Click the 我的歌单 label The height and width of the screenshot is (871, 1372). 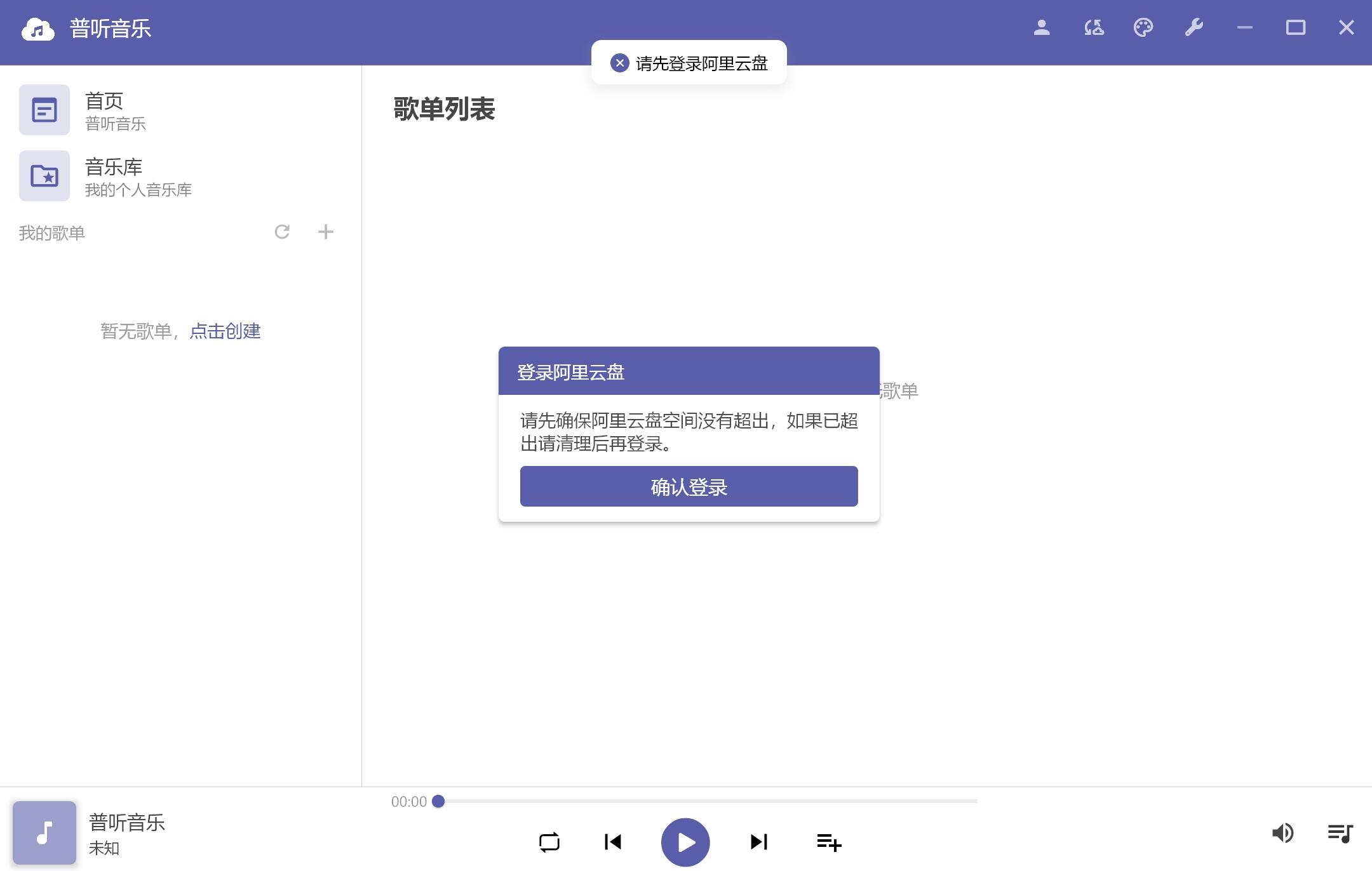coord(51,233)
